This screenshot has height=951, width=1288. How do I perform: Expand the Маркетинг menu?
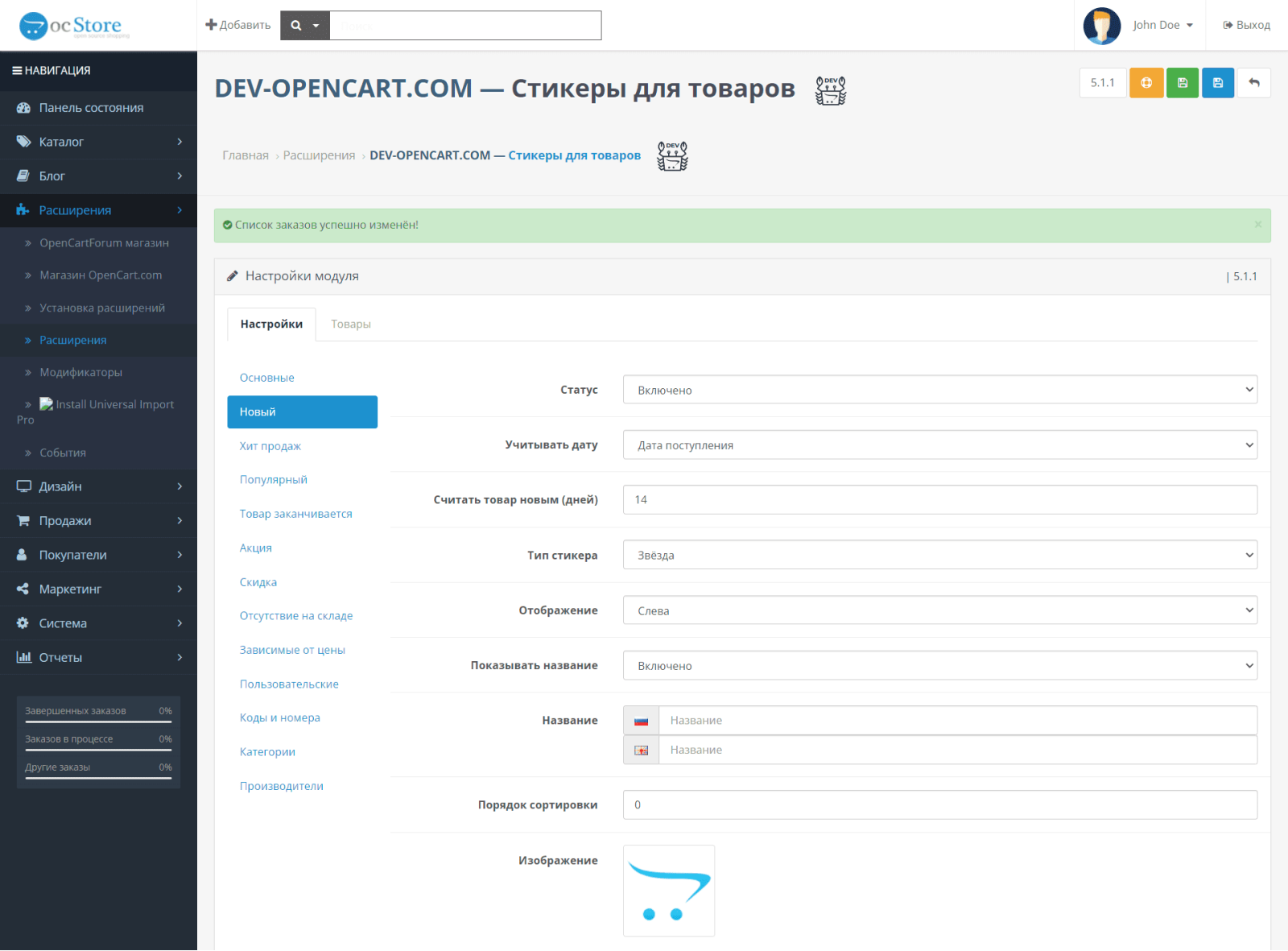pyautogui.click(x=98, y=589)
